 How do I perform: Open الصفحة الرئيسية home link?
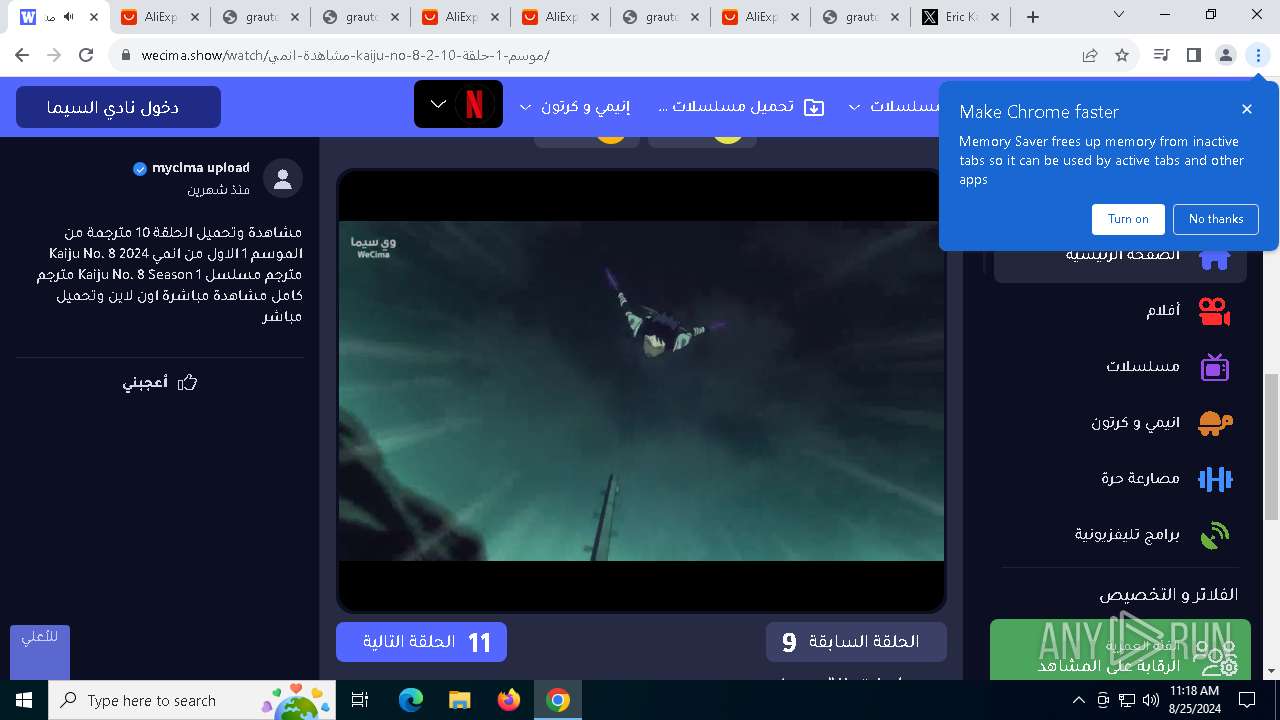tap(1120, 258)
